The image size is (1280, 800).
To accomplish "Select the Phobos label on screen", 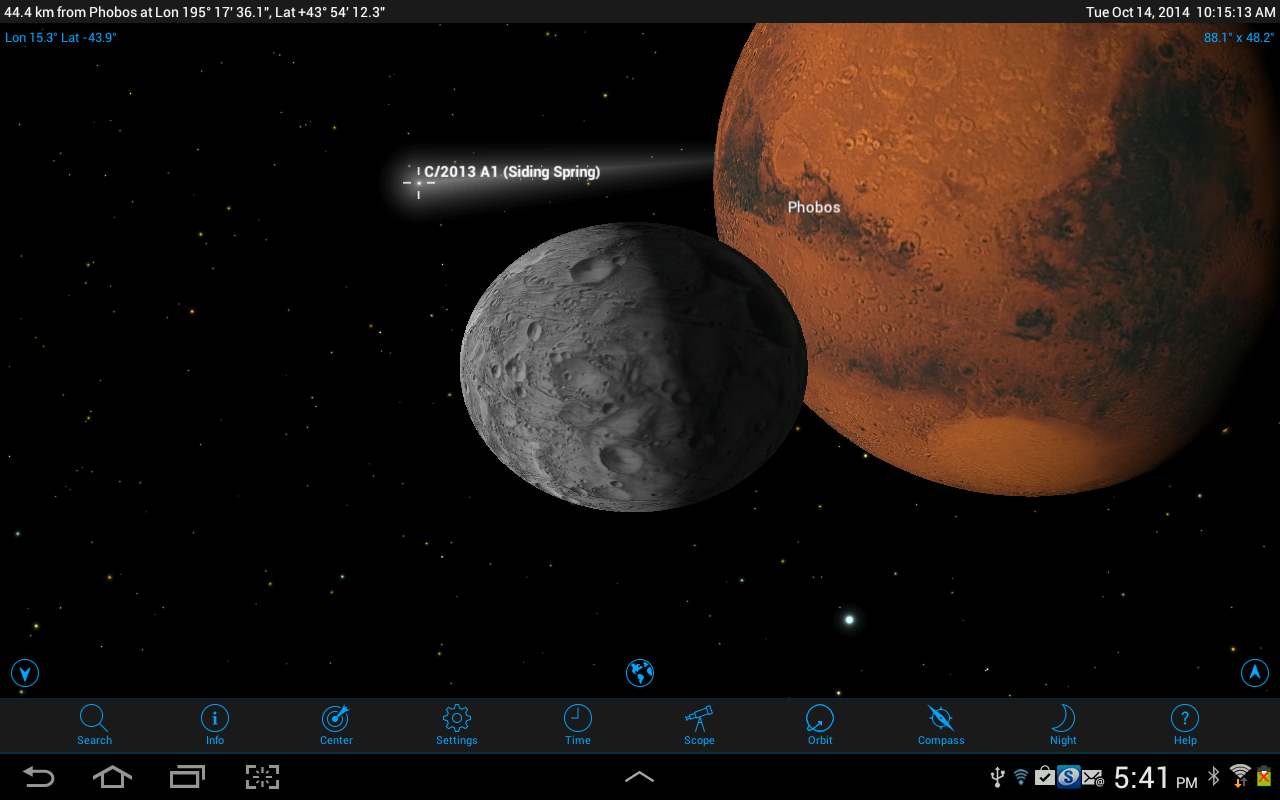I will click(x=813, y=207).
